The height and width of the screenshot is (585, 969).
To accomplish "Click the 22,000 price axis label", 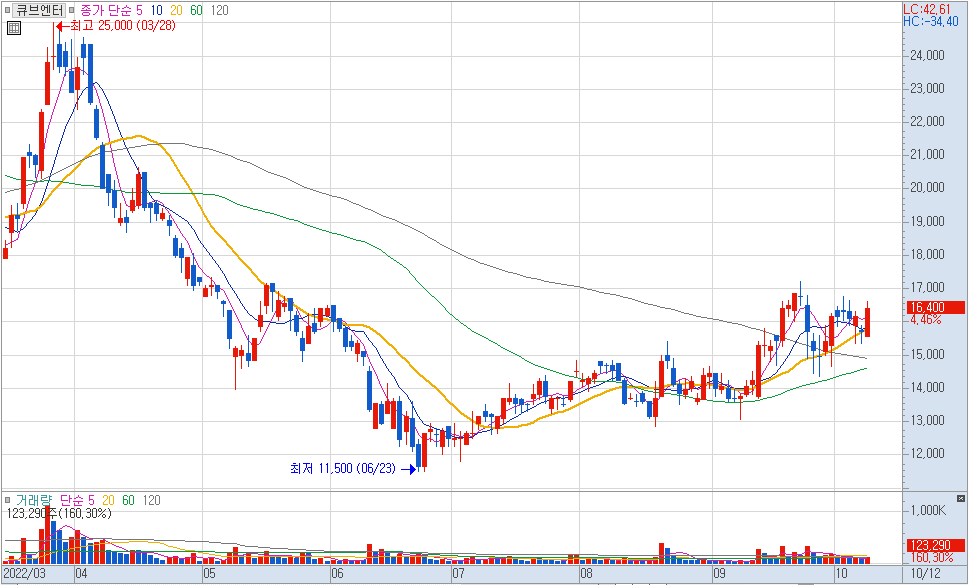I will (927, 122).
